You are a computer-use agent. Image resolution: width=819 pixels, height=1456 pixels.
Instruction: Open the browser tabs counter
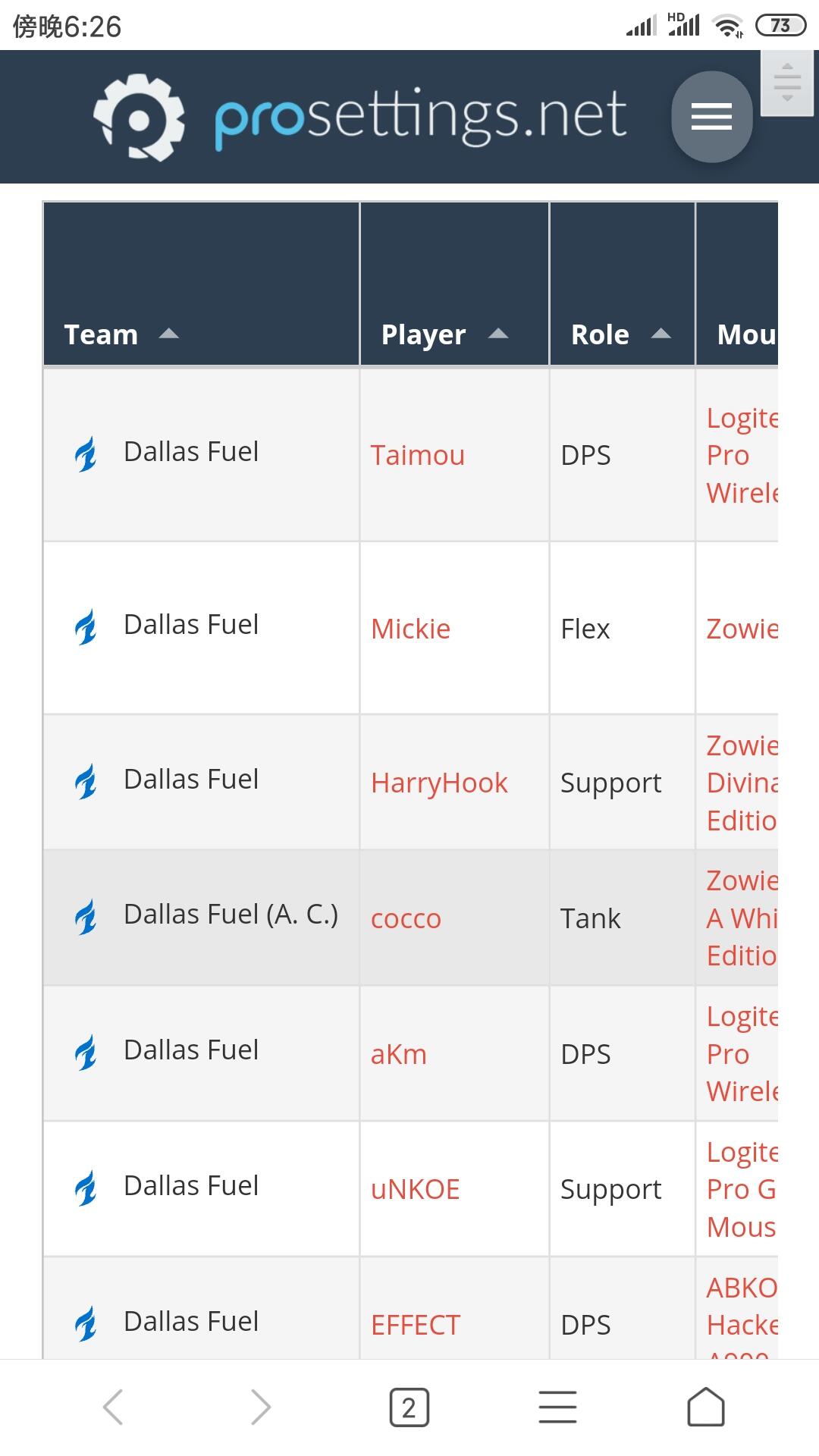tap(409, 1407)
